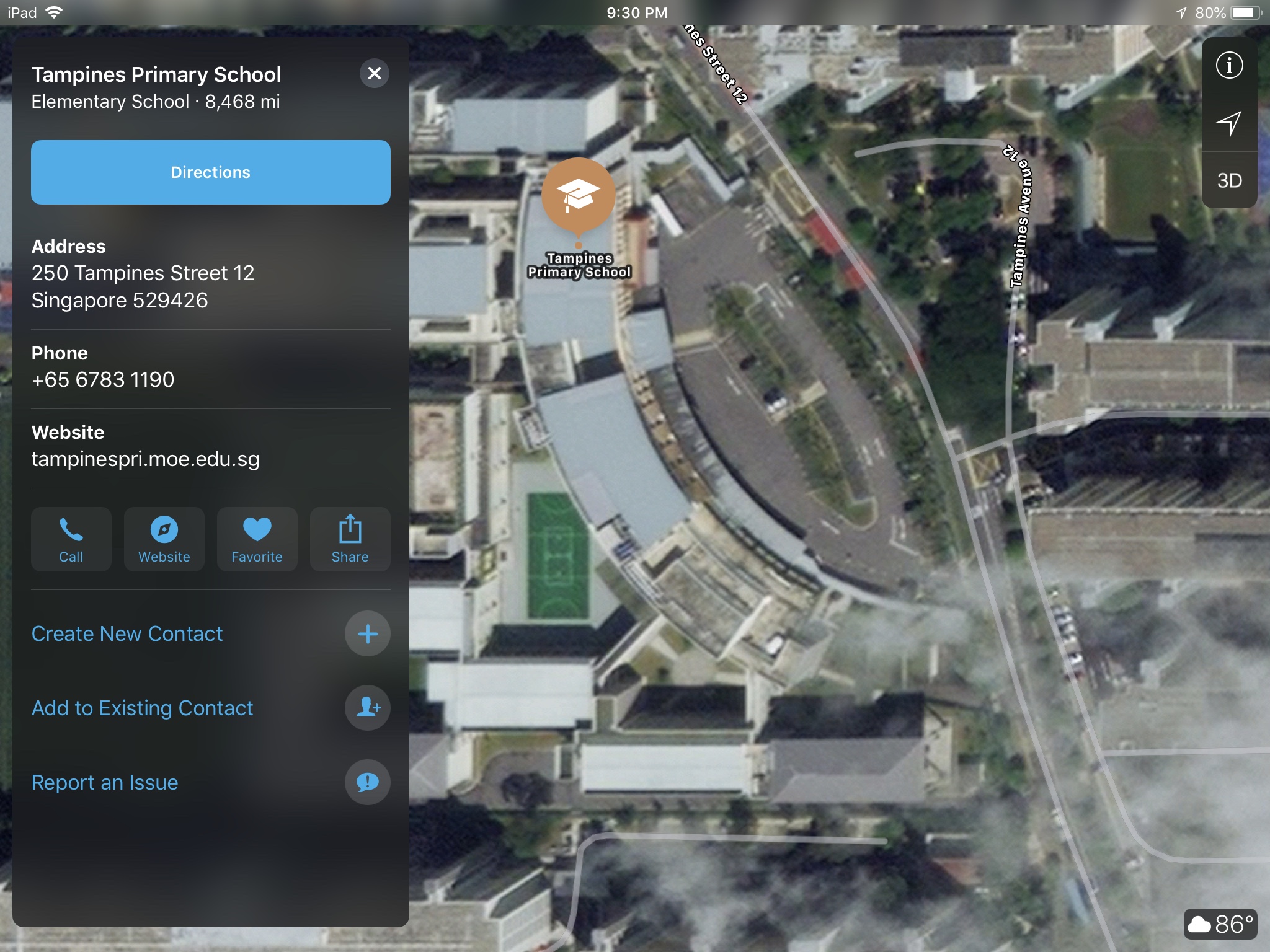This screenshot has width=1270, height=952.
Task: Open tampinespri.moe.edu.sg website text
Action: (x=146, y=459)
